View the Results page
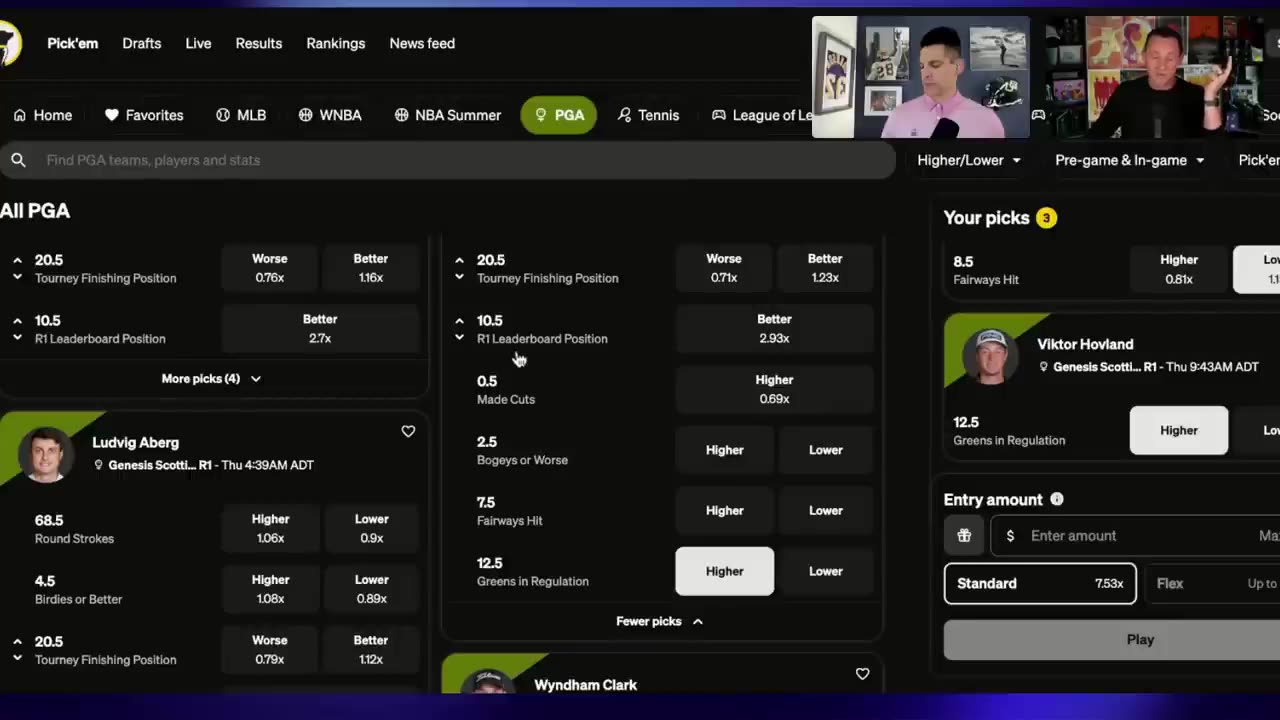Viewport: 1280px width, 720px height. point(259,43)
